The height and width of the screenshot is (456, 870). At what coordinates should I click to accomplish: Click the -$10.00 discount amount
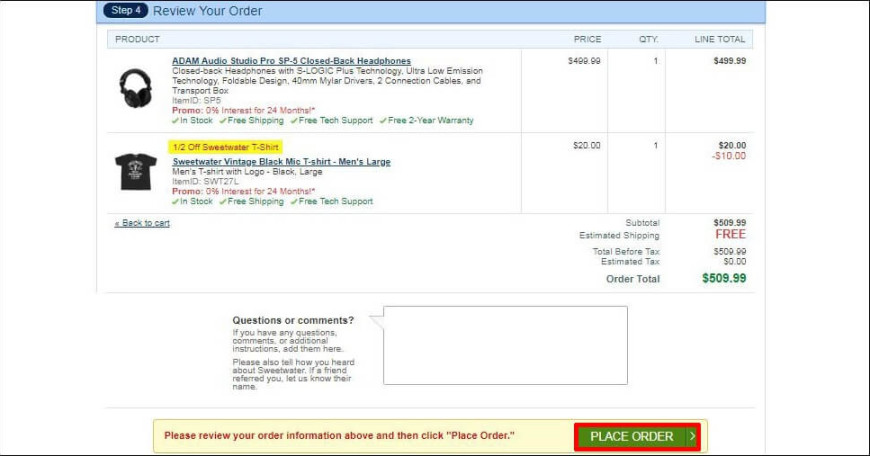pos(729,156)
